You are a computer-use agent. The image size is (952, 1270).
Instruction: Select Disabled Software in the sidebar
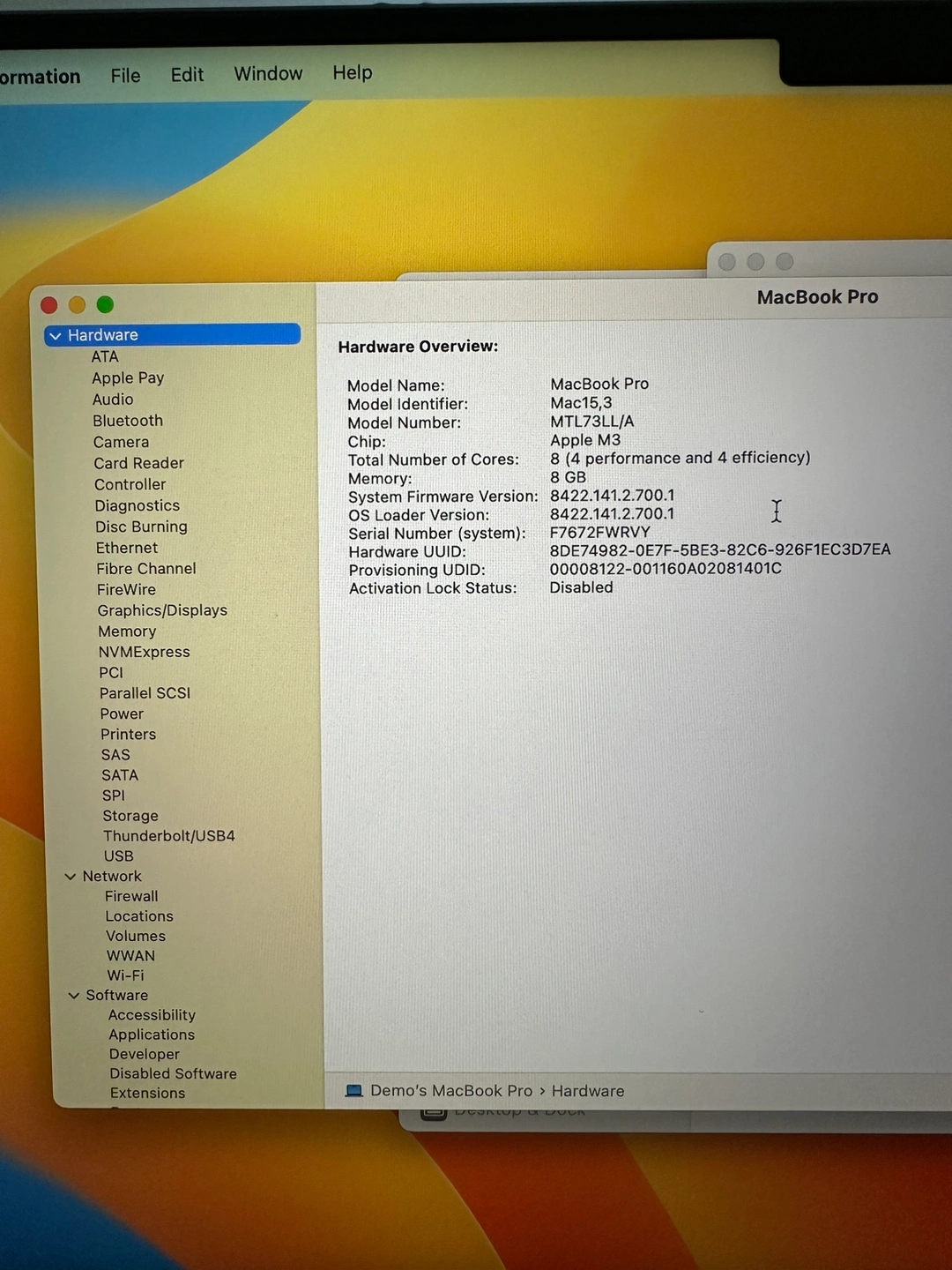pos(173,1073)
